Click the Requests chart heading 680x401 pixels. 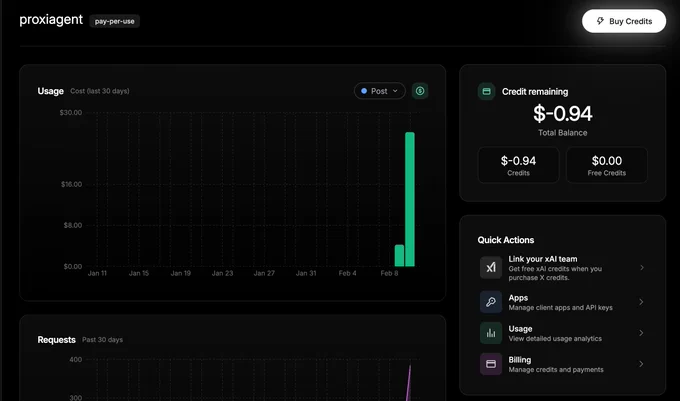56,340
